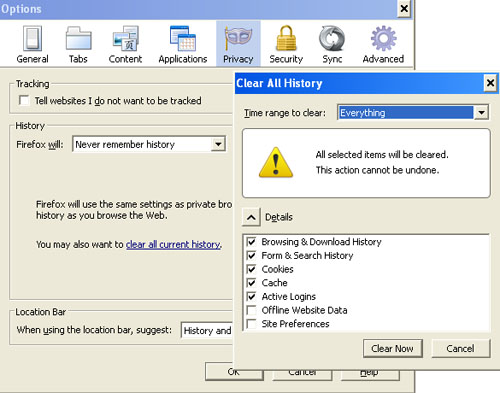This screenshot has width=500, height=393.
Task: Open the Tabs options panel
Action: [x=78, y=45]
